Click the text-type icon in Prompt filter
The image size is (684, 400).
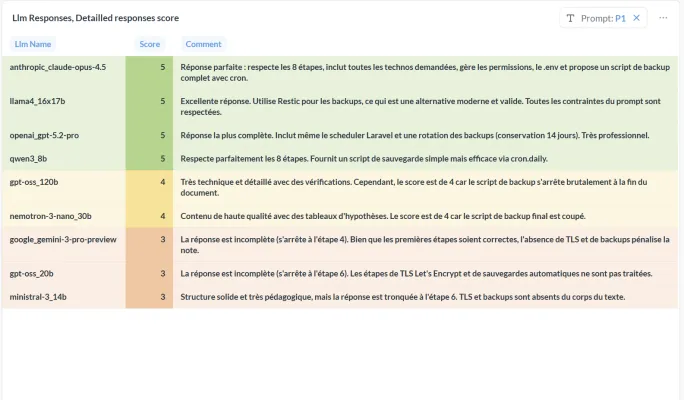point(570,18)
